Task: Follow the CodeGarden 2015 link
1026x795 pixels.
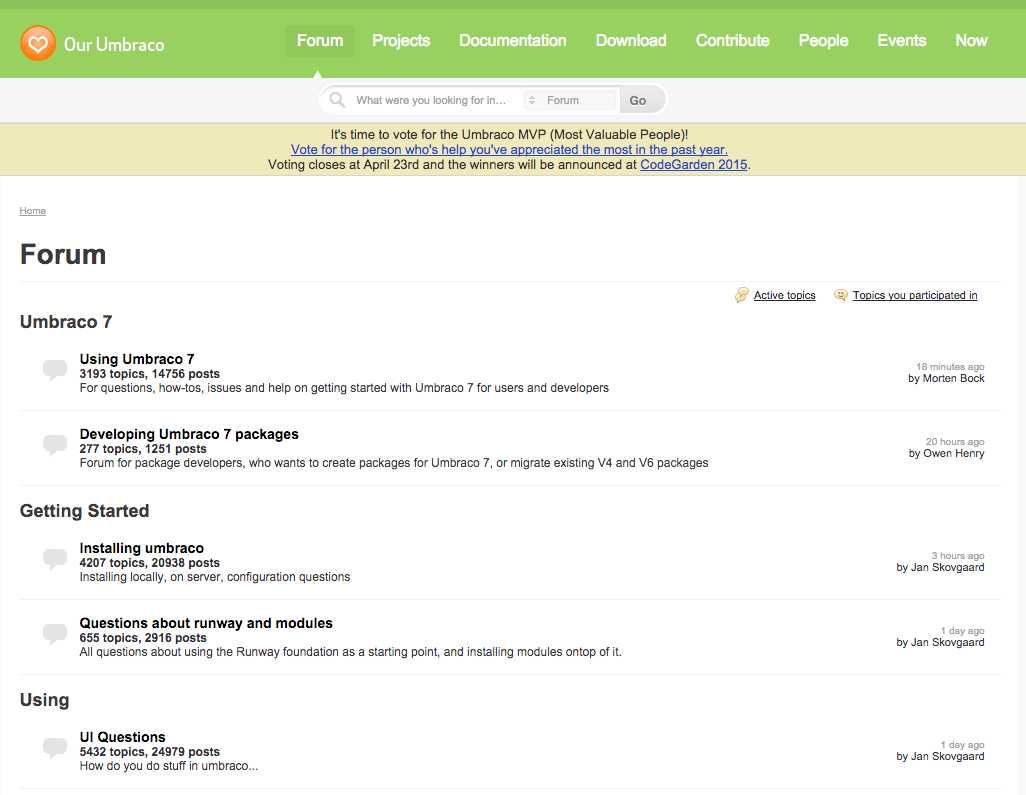Action: 694,164
